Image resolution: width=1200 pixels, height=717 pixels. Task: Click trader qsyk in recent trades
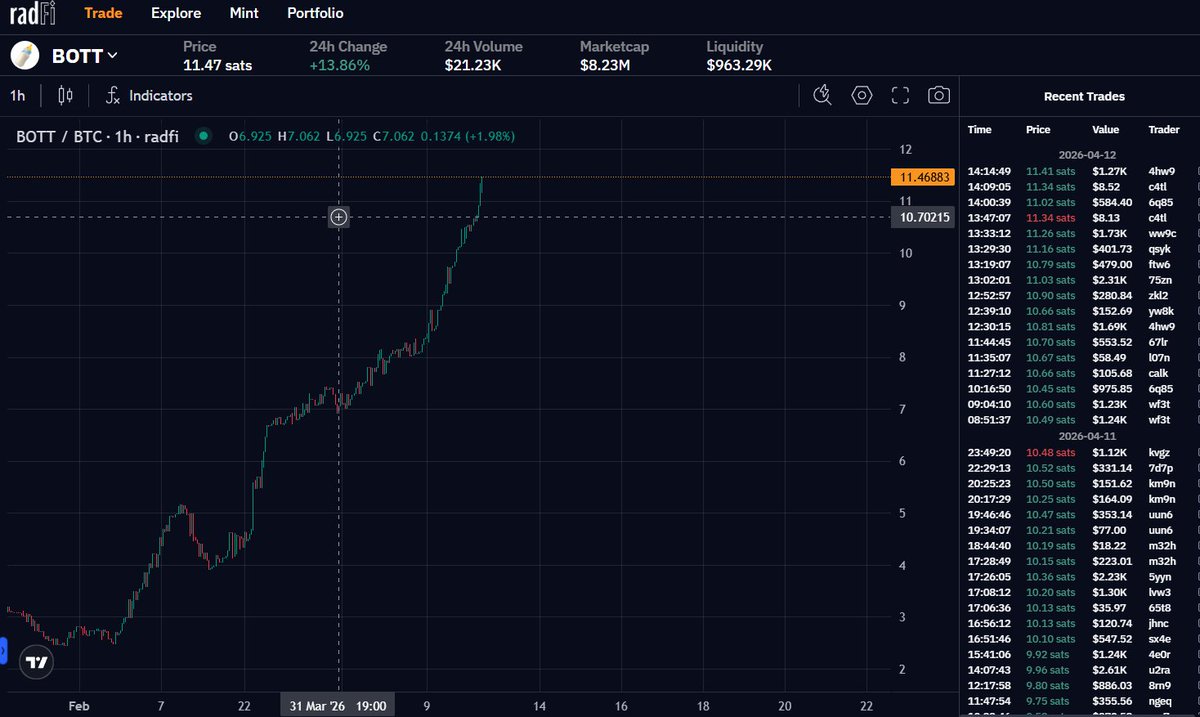point(1161,248)
